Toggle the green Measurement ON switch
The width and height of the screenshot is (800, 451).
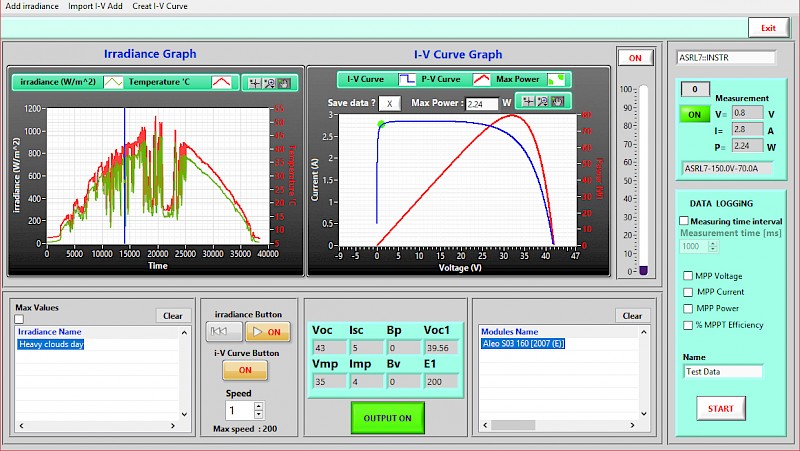(694, 114)
